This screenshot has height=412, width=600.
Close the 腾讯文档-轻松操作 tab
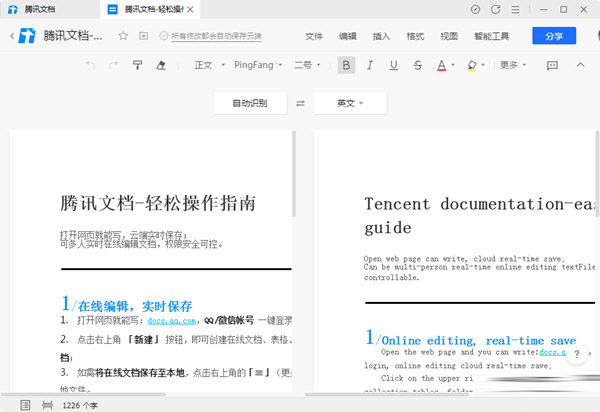(x=190, y=10)
